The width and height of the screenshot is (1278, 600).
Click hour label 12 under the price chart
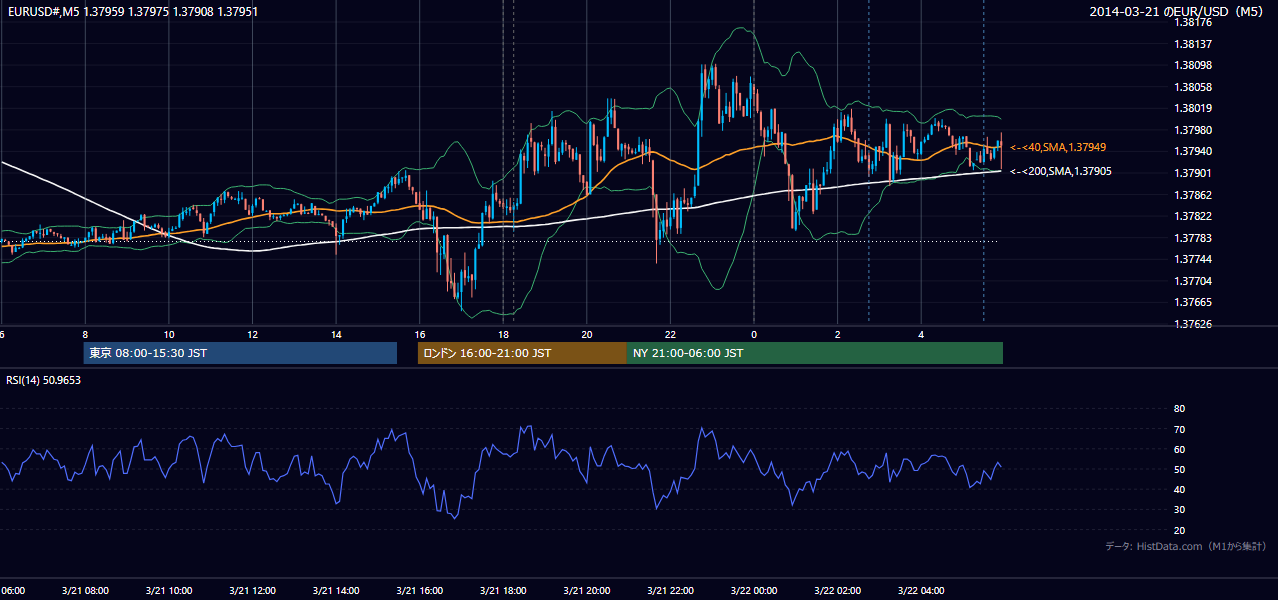point(253,334)
